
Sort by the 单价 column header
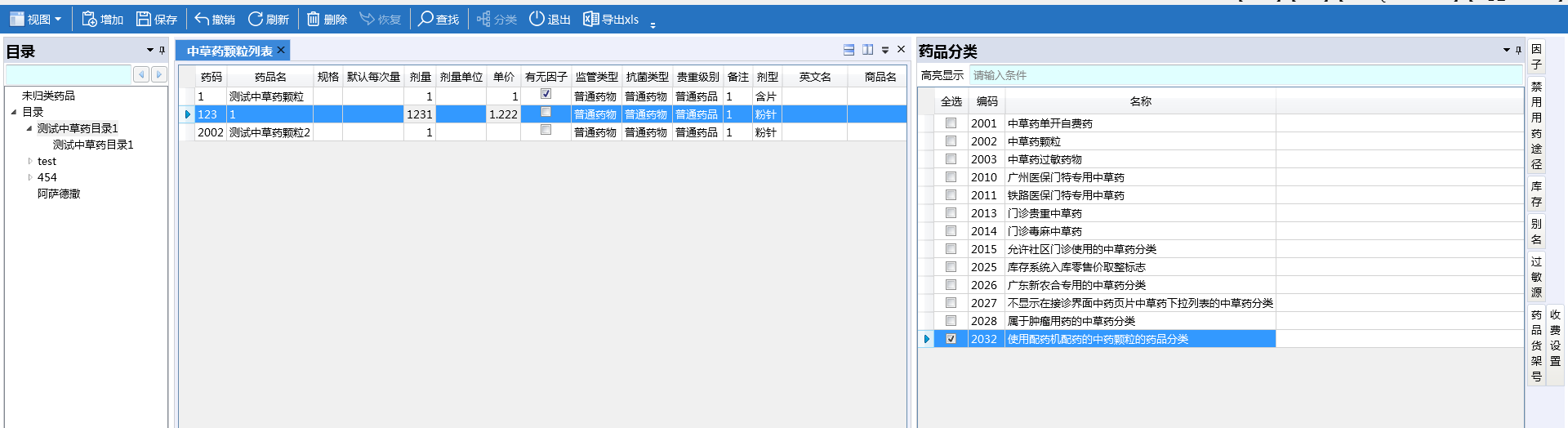pos(504,77)
